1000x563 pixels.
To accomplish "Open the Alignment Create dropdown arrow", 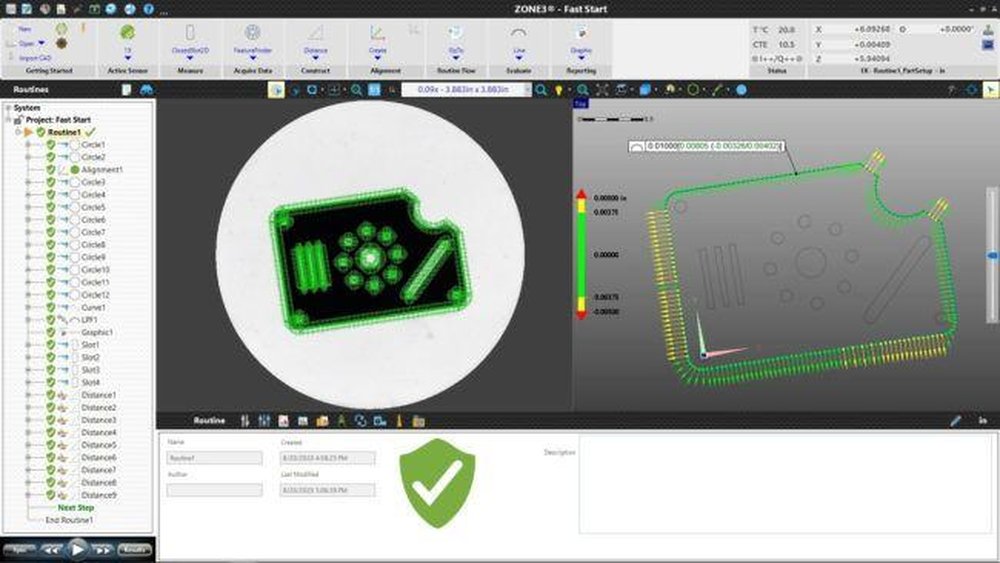I will click(x=378, y=58).
